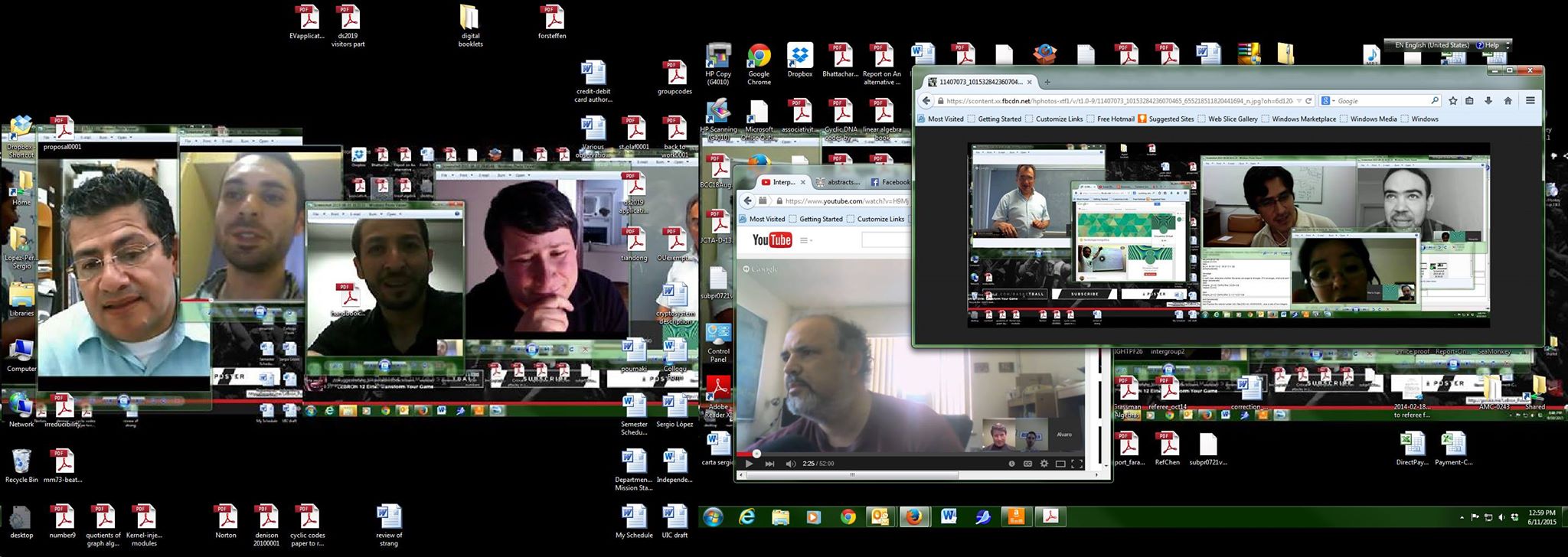The image size is (1568, 557).
Task: Open volume control in the system tray
Action: pos(1501,518)
